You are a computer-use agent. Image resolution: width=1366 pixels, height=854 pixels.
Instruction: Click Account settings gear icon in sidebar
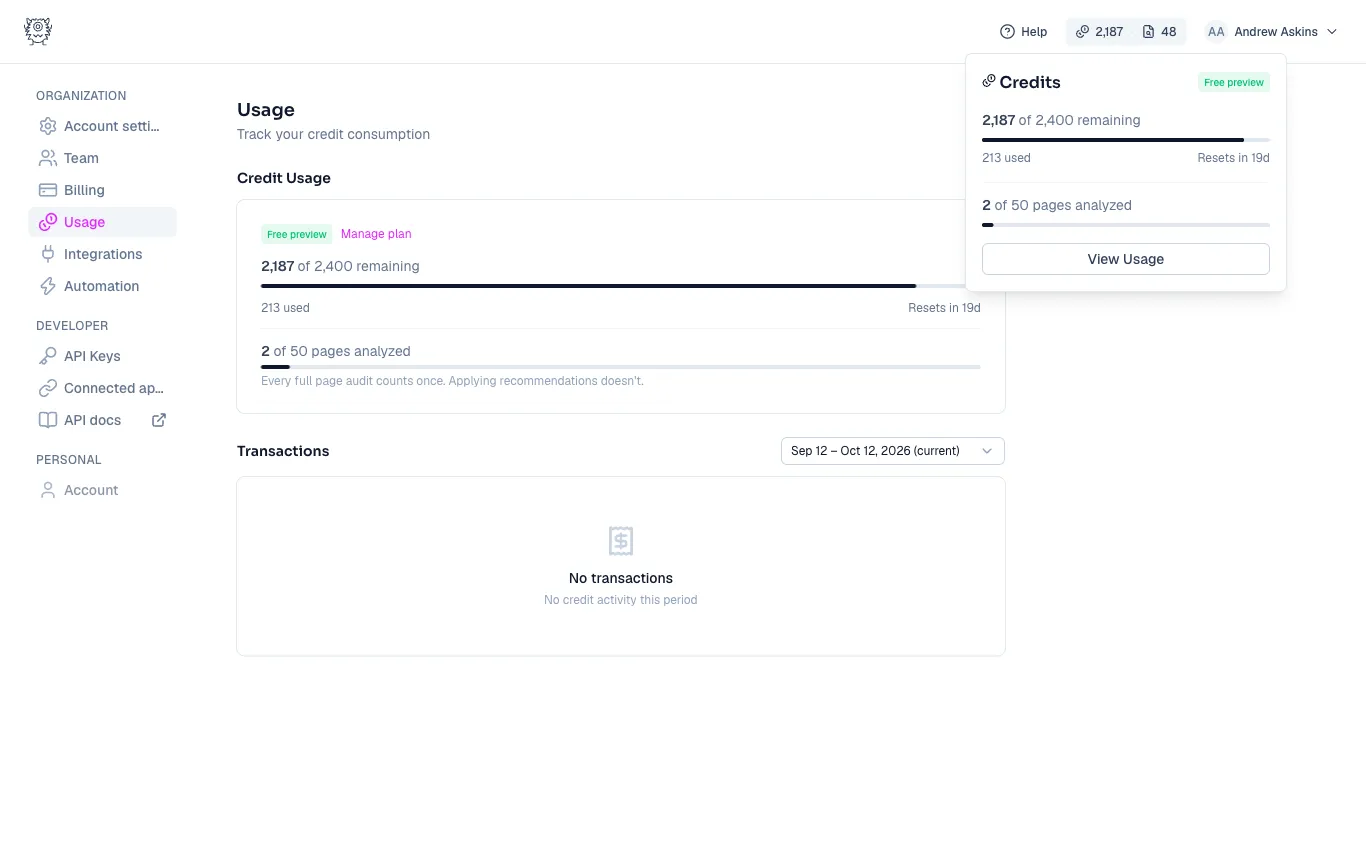coord(47,126)
